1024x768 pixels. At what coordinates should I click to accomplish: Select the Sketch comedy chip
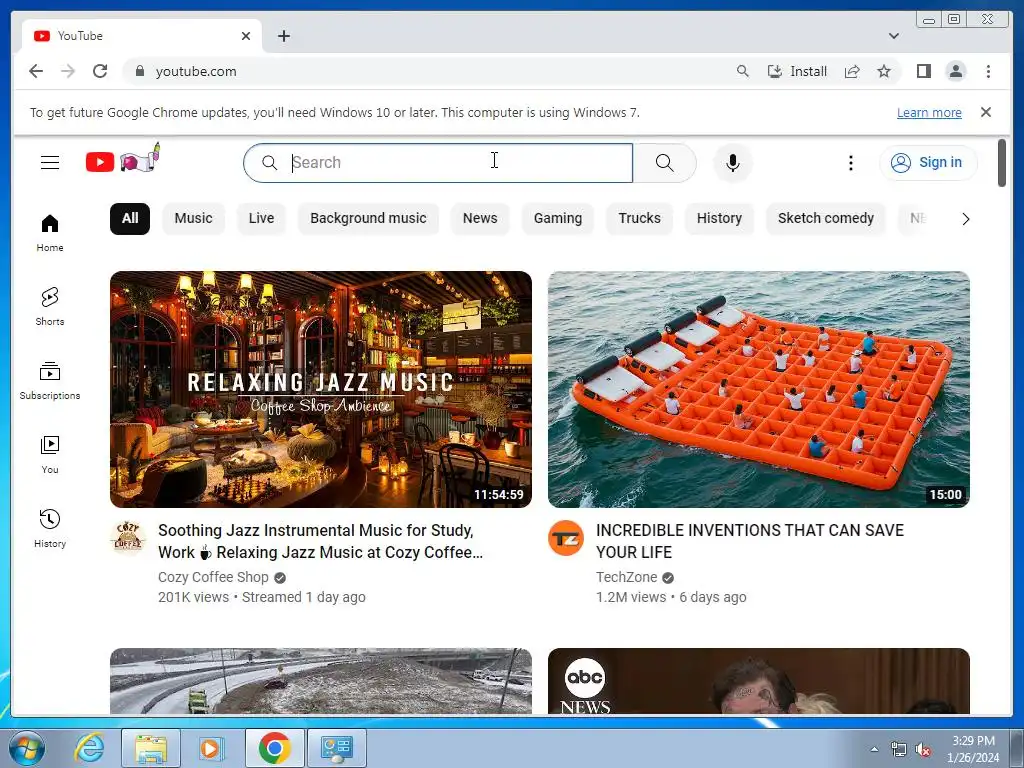(825, 218)
